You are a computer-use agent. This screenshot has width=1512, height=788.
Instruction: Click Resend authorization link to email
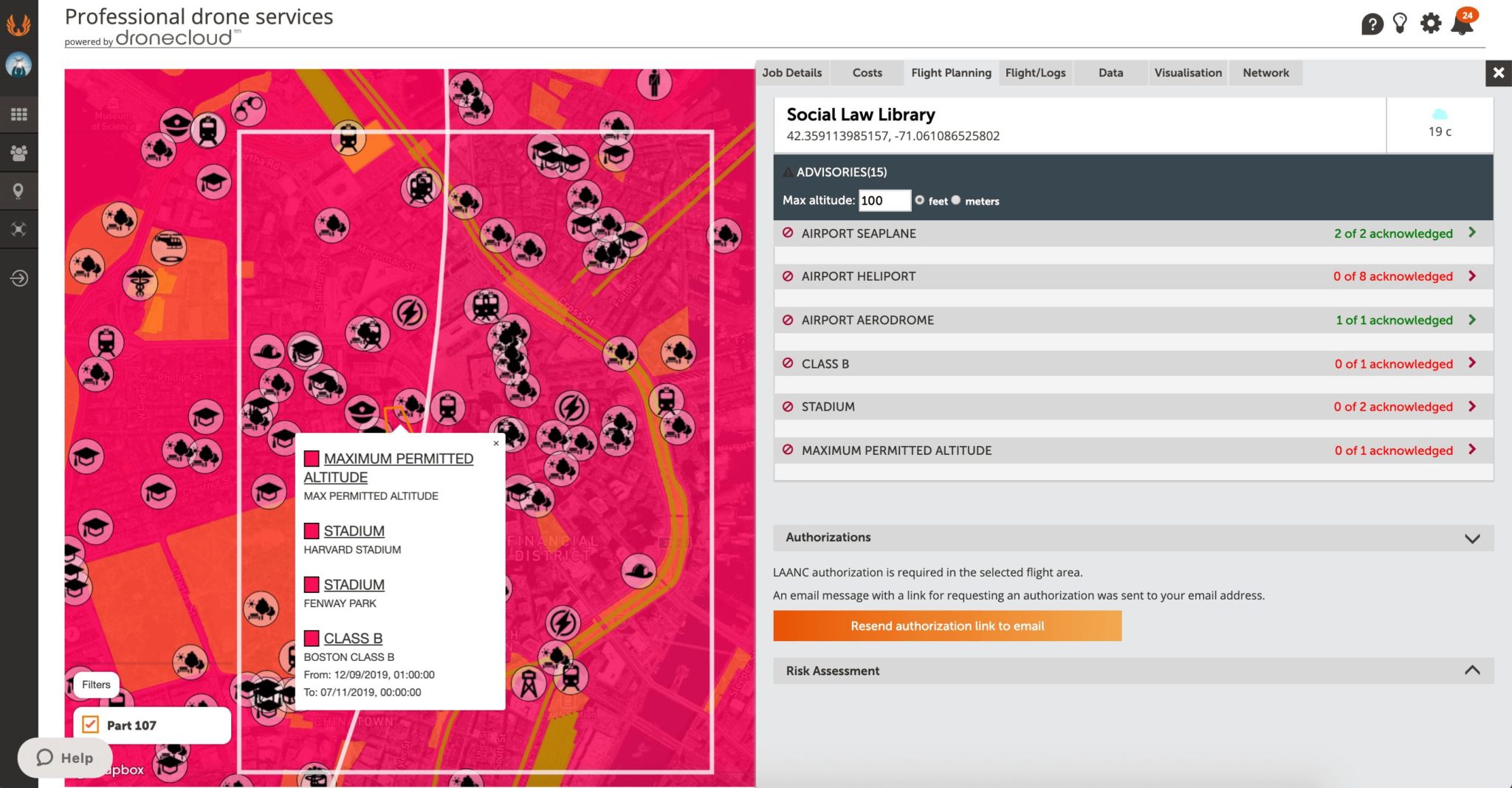tap(947, 626)
